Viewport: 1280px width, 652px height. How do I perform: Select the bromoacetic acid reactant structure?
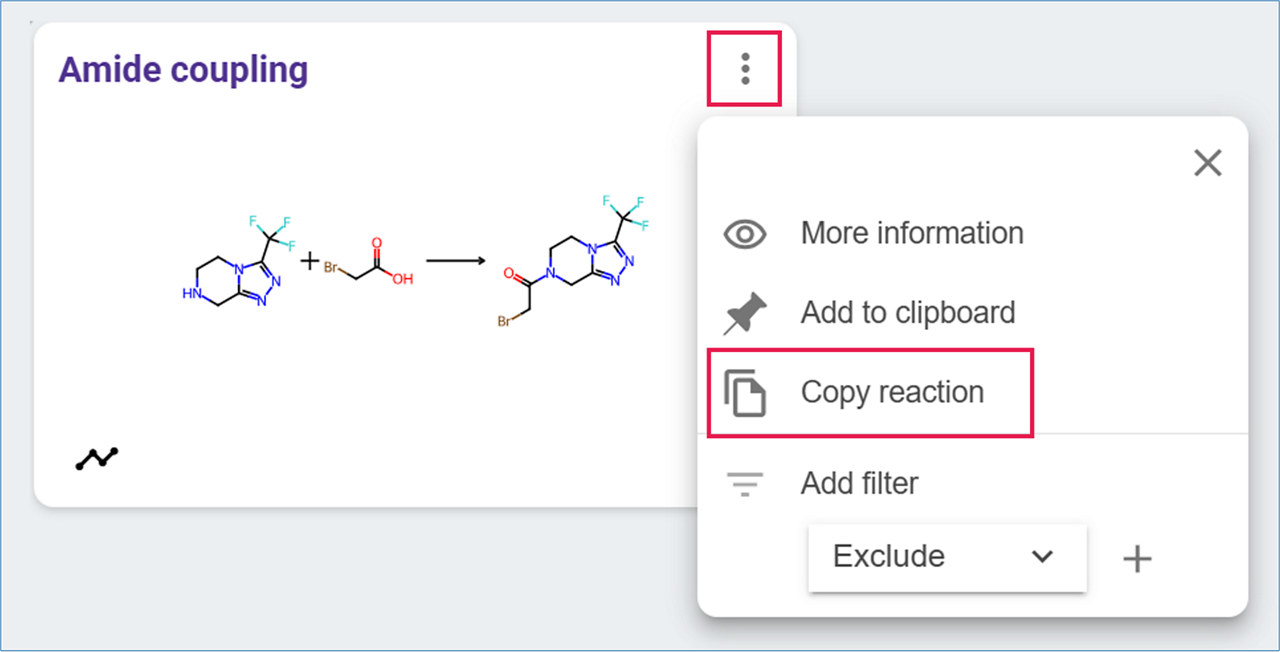point(368,263)
